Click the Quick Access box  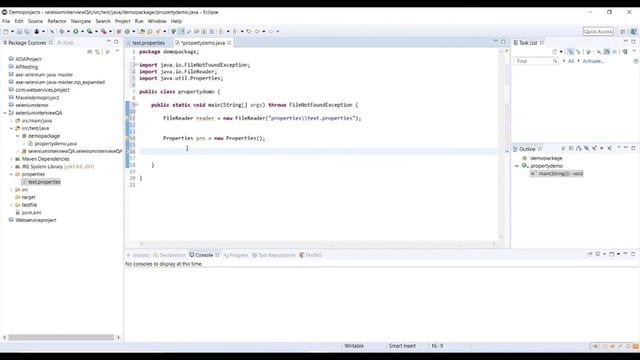[x=598, y=31]
